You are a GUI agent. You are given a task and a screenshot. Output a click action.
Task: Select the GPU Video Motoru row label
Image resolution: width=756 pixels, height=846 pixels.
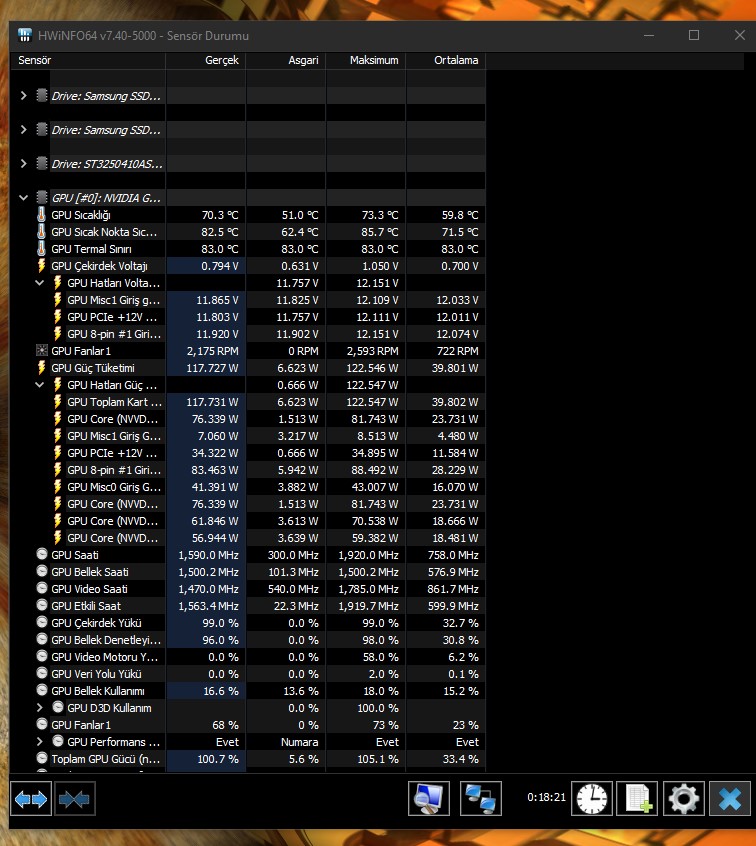[x=105, y=657]
